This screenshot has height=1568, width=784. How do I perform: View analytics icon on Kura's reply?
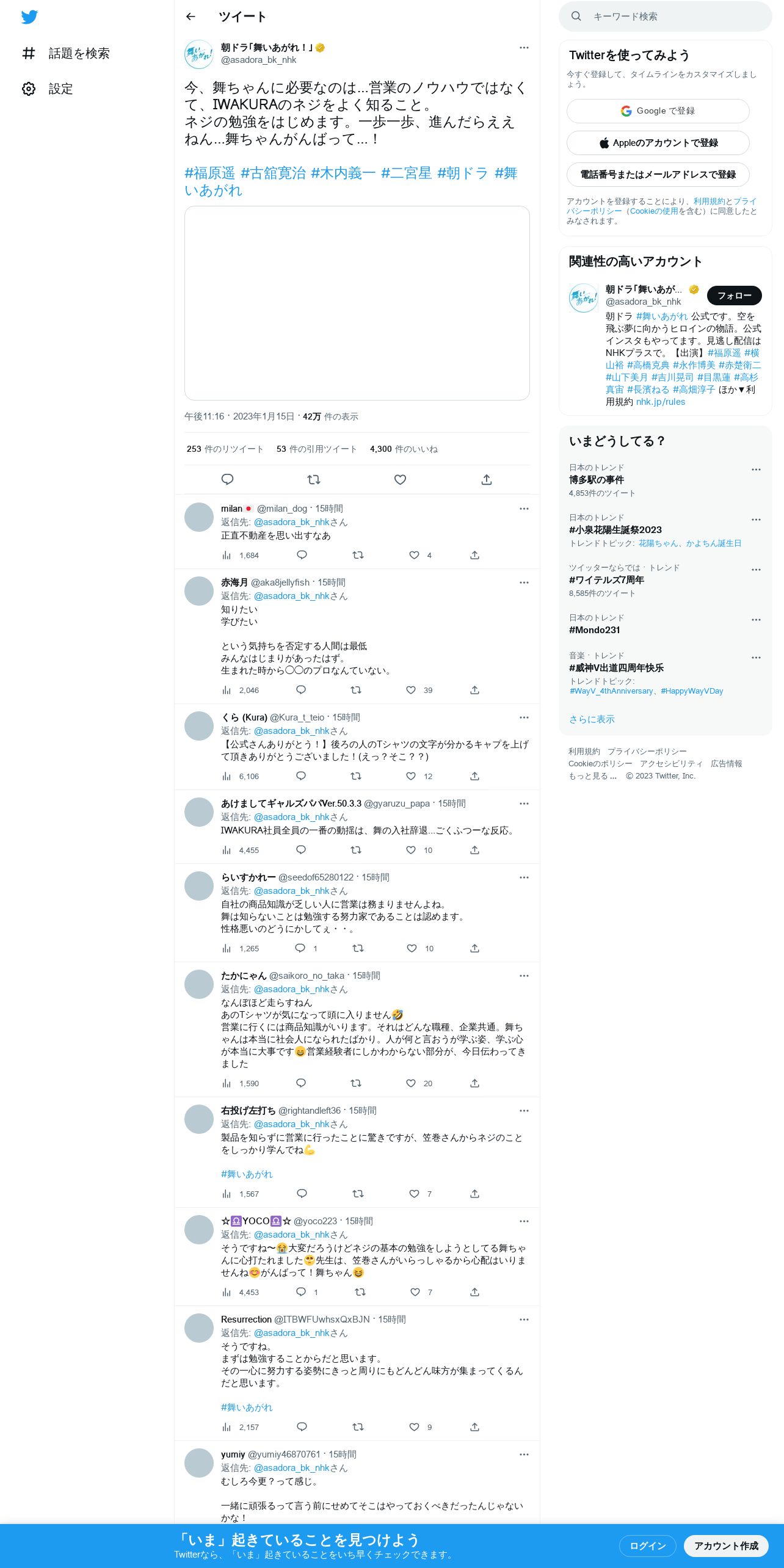point(227,776)
